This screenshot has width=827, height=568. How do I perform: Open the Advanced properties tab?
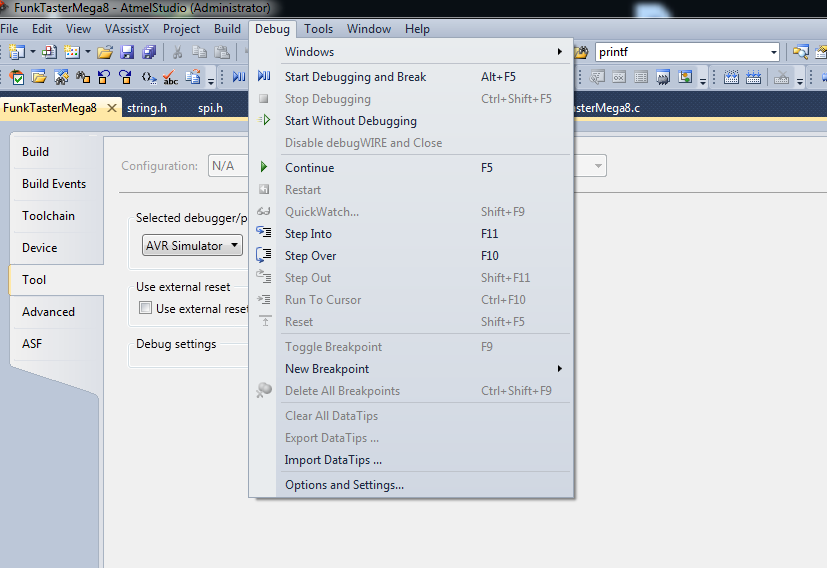pyautogui.click(x=56, y=312)
